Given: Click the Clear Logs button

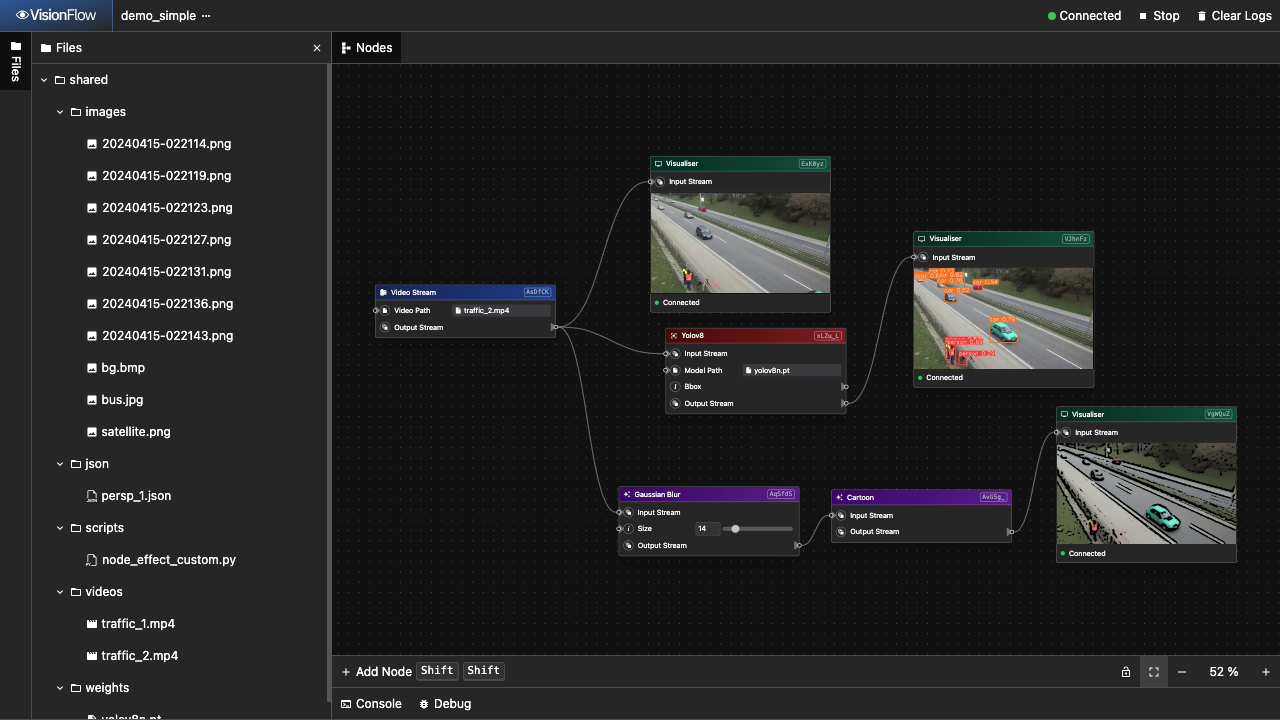Looking at the screenshot, I should tap(1234, 16).
